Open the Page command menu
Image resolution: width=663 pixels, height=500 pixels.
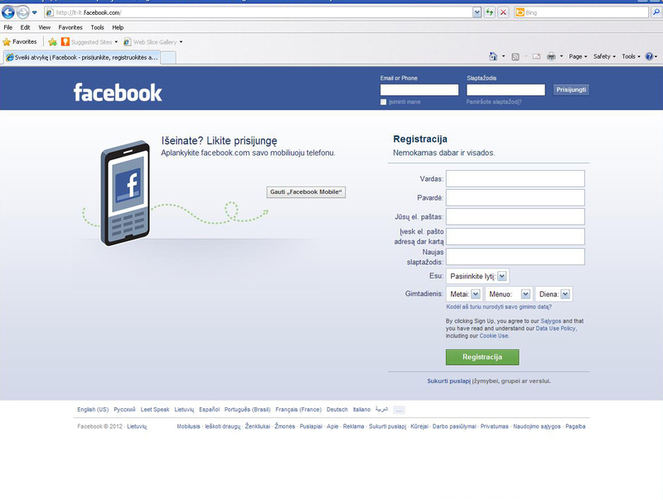pyautogui.click(x=578, y=56)
